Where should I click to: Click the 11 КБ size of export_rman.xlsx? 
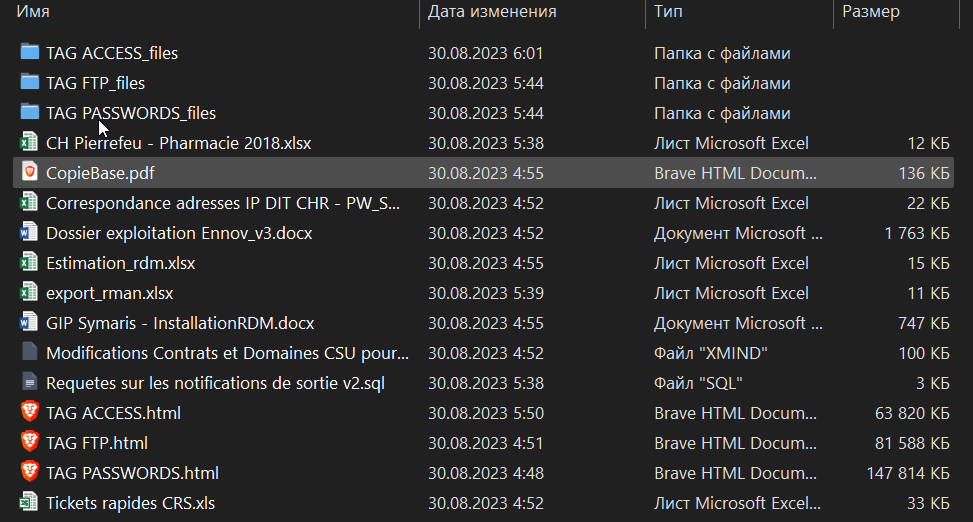(x=928, y=293)
